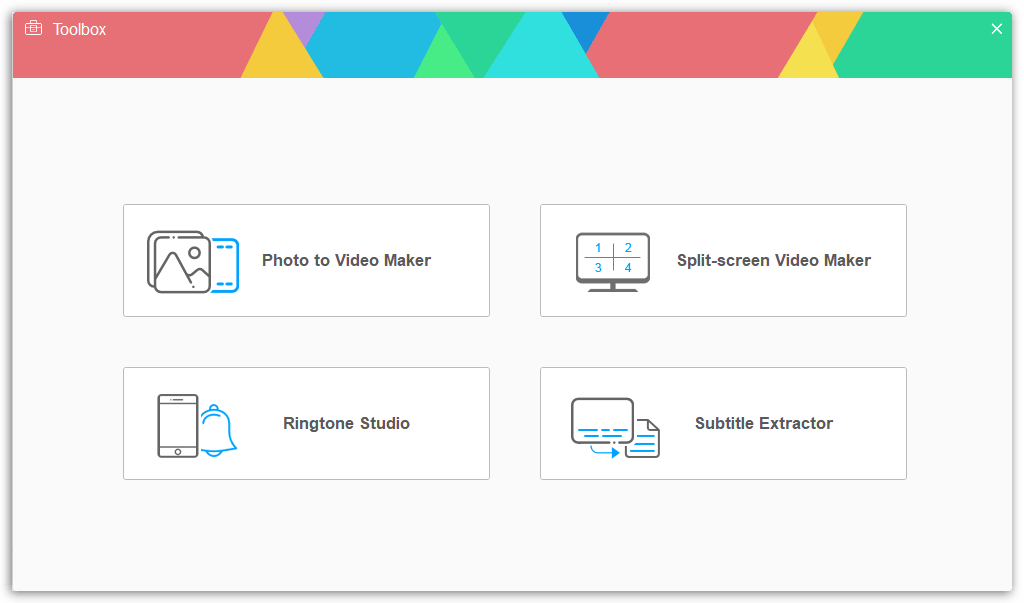The image size is (1024, 603).
Task: Start the Subtitle Extractor label
Action: 763,423
